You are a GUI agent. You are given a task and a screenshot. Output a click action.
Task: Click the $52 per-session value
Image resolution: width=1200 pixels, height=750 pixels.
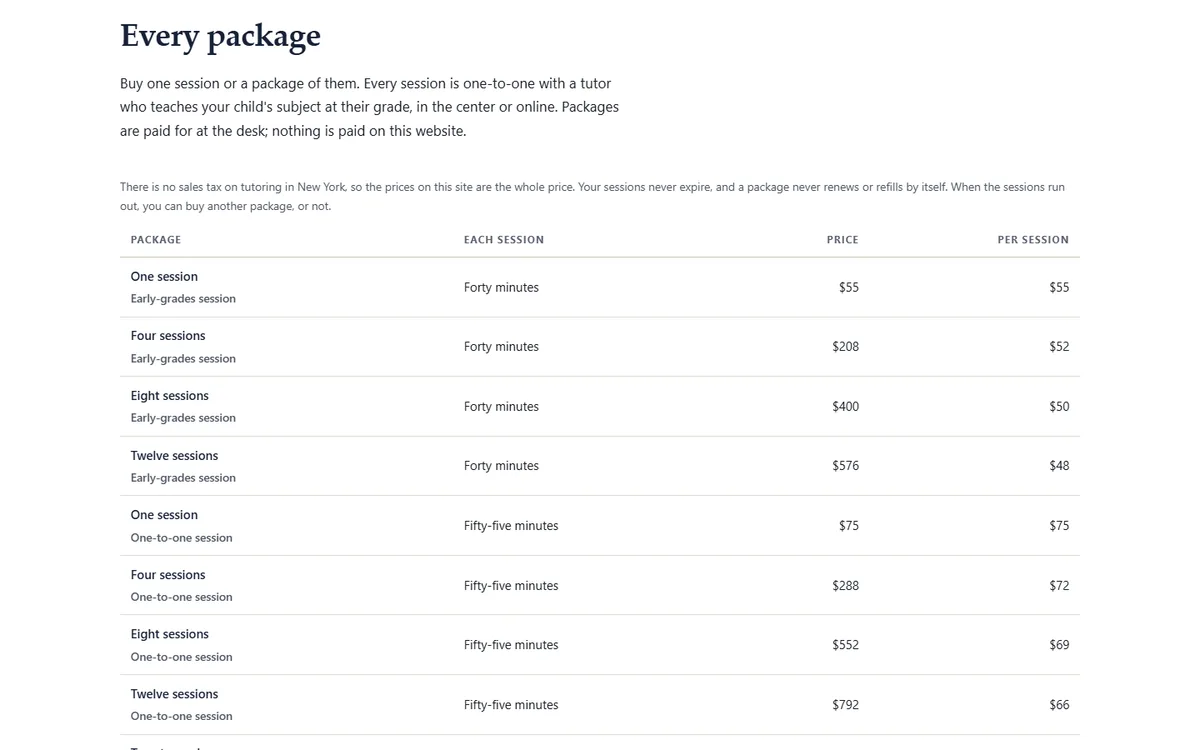(1059, 347)
